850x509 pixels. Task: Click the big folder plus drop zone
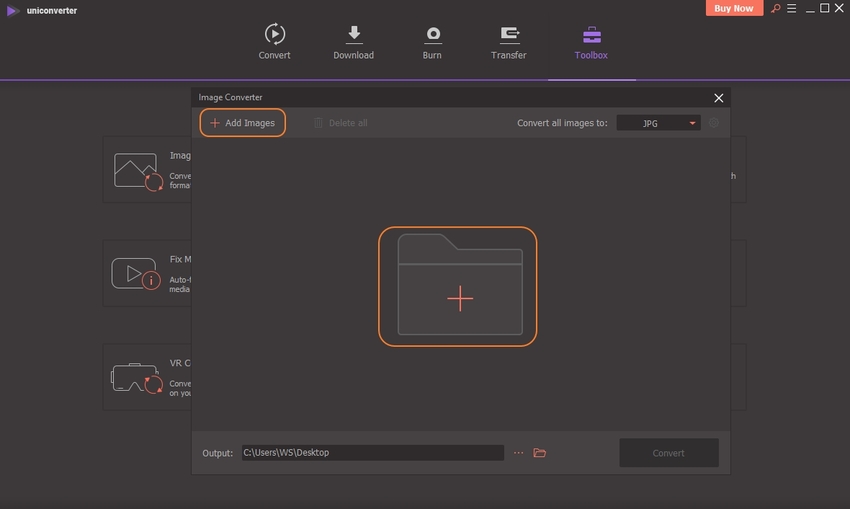point(457,286)
